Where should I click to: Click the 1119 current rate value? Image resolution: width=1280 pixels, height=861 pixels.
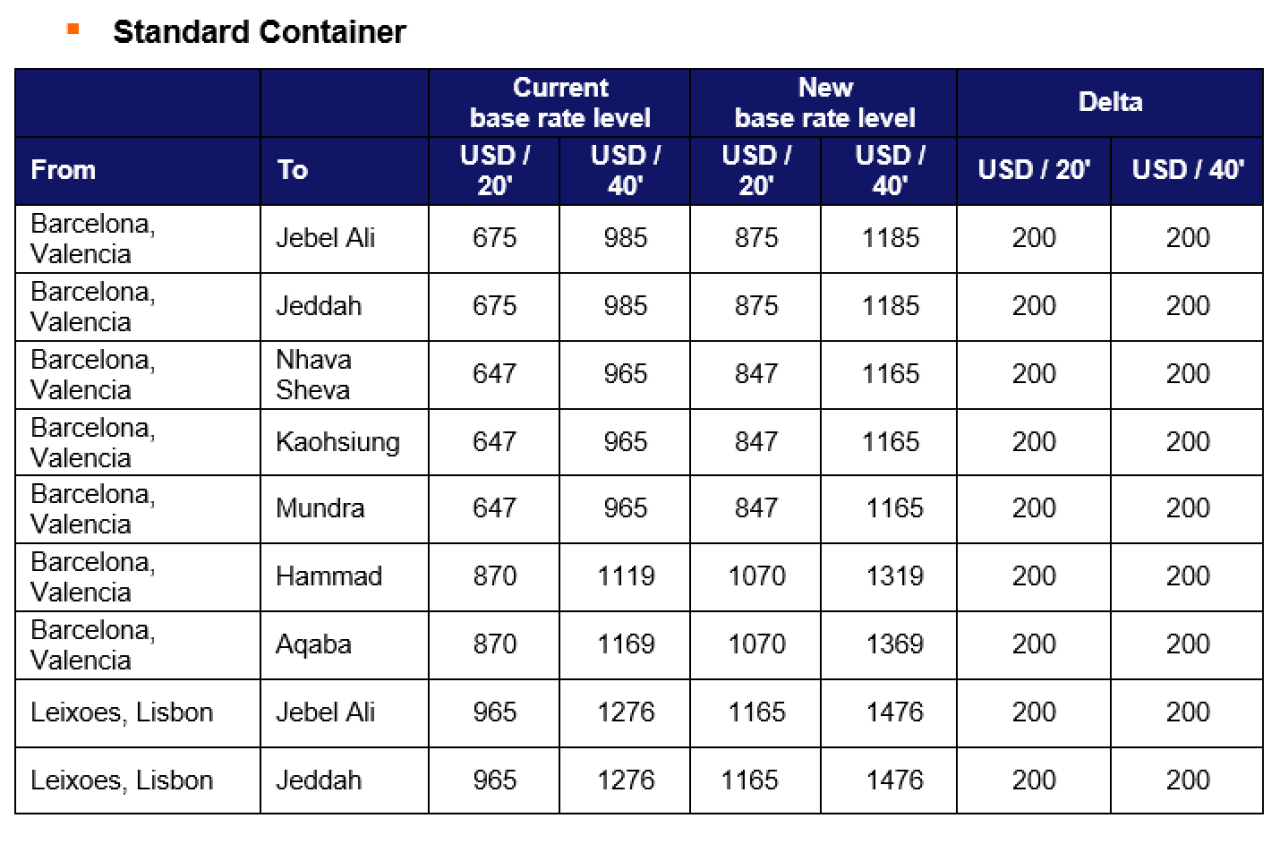click(x=626, y=576)
